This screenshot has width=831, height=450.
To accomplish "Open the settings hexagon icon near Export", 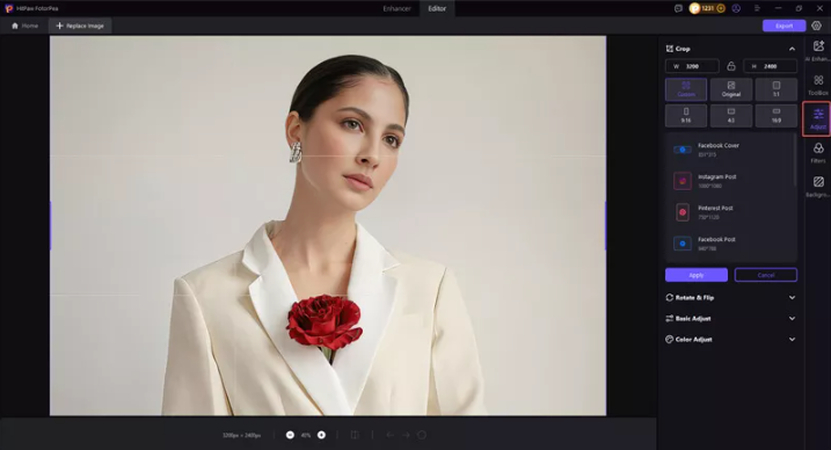I will pos(816,25).
